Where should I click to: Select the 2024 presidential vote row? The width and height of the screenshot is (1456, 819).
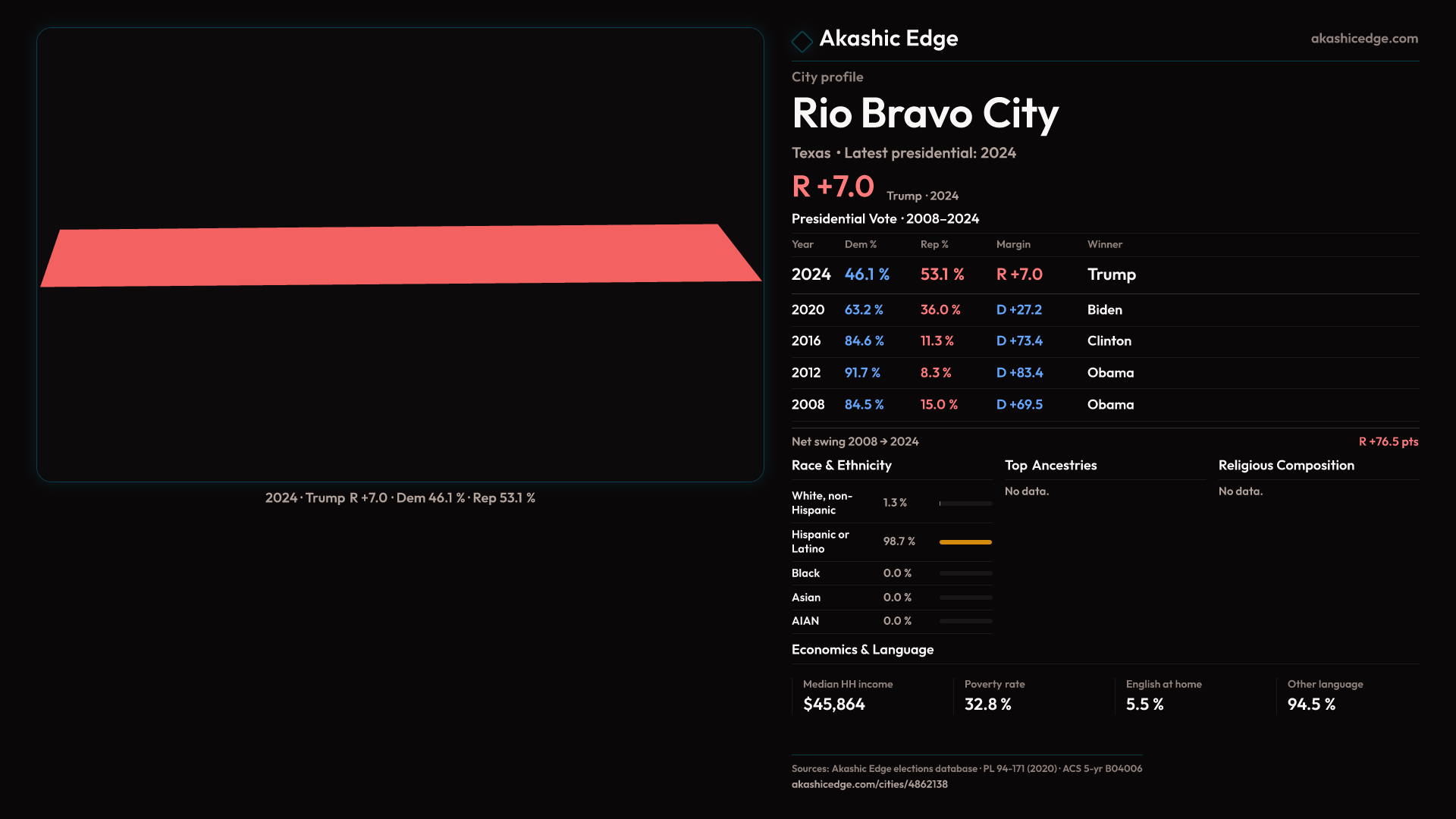pos(1104,275)
